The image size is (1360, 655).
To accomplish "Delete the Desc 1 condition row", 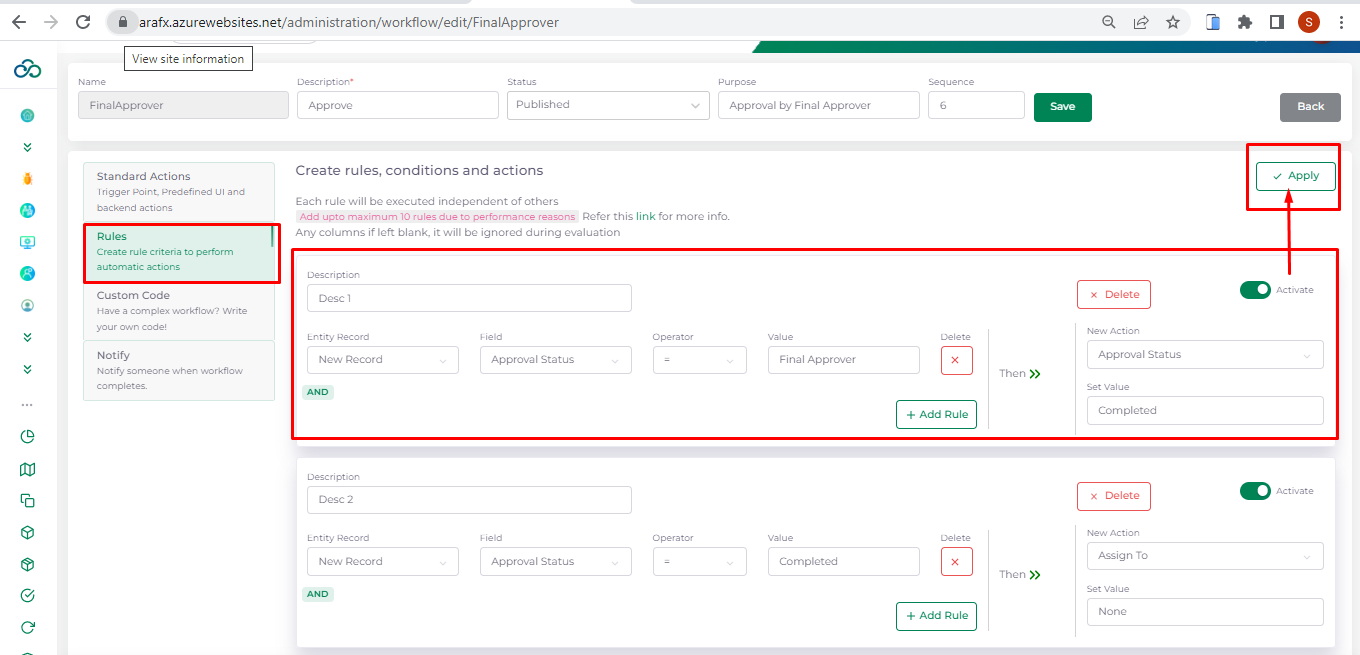I will point(956,360).
